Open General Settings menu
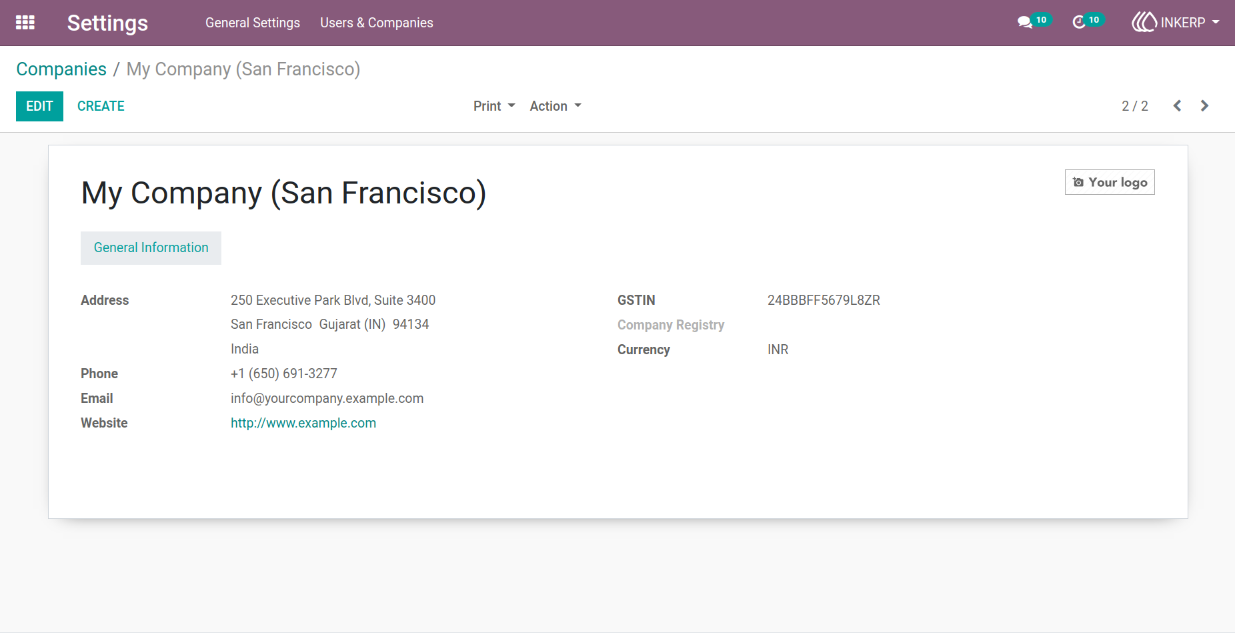1235x633 pixels. (x=252, y=22)
